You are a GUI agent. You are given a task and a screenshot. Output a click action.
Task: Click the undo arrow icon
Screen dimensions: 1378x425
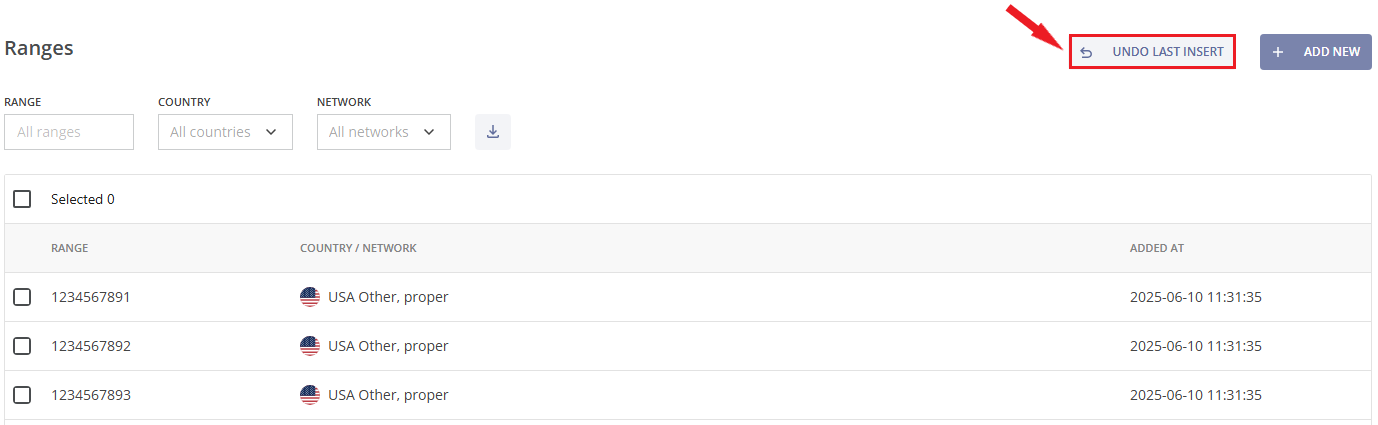1086,52
